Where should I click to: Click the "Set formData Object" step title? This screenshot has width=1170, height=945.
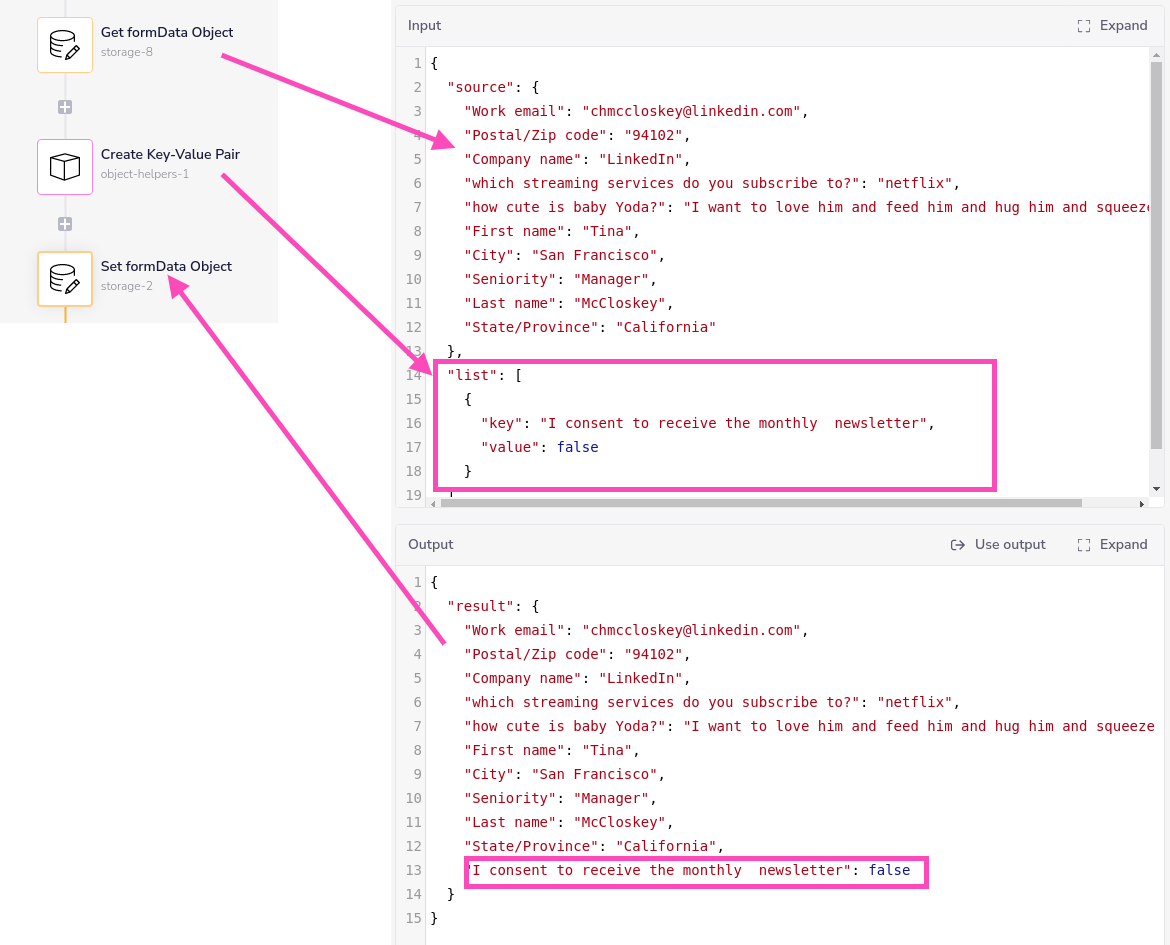coord(166,267)
